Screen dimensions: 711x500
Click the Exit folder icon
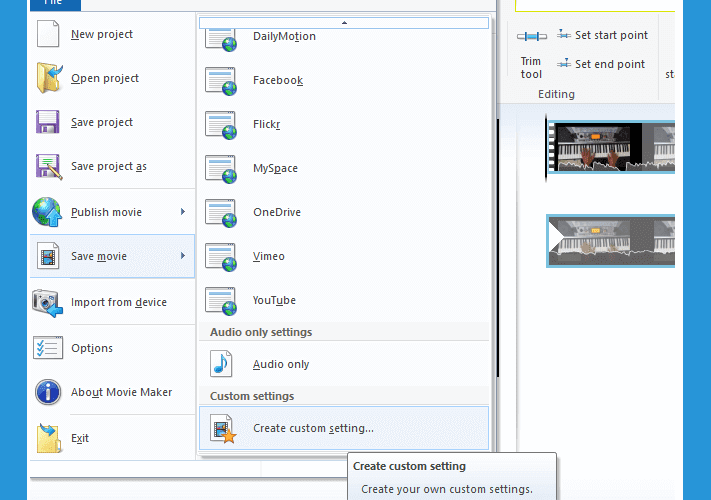point(49,438)
